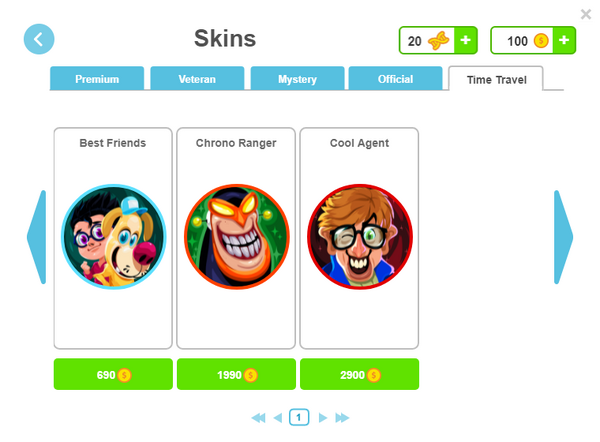
Task: Add more DNA with the plus button
Action: coord(466,40)
